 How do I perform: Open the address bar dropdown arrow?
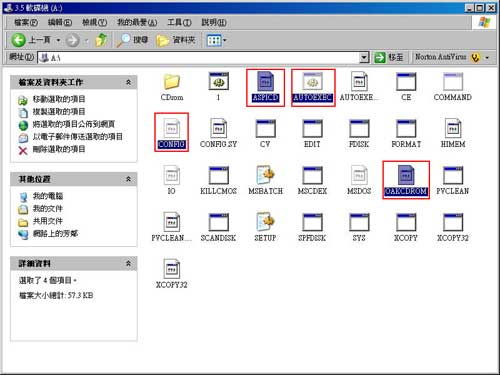pos(364,58)
